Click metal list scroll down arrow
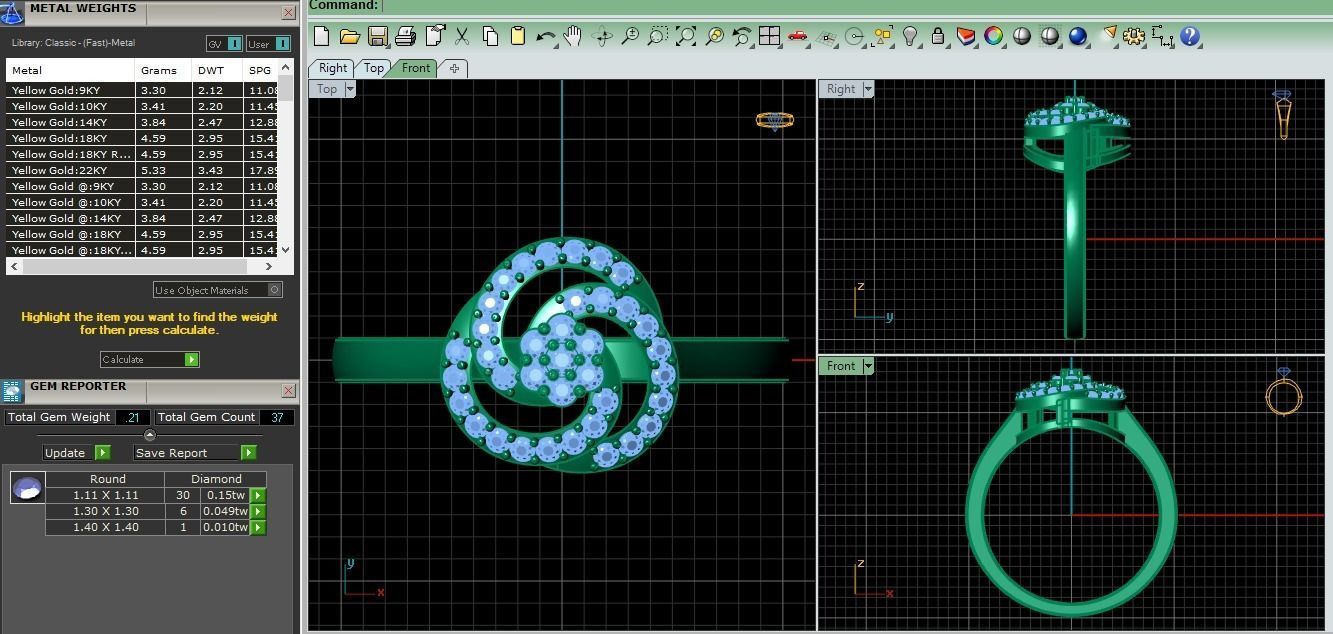Viewport: 1333px width, 634px height. (286, 250)
